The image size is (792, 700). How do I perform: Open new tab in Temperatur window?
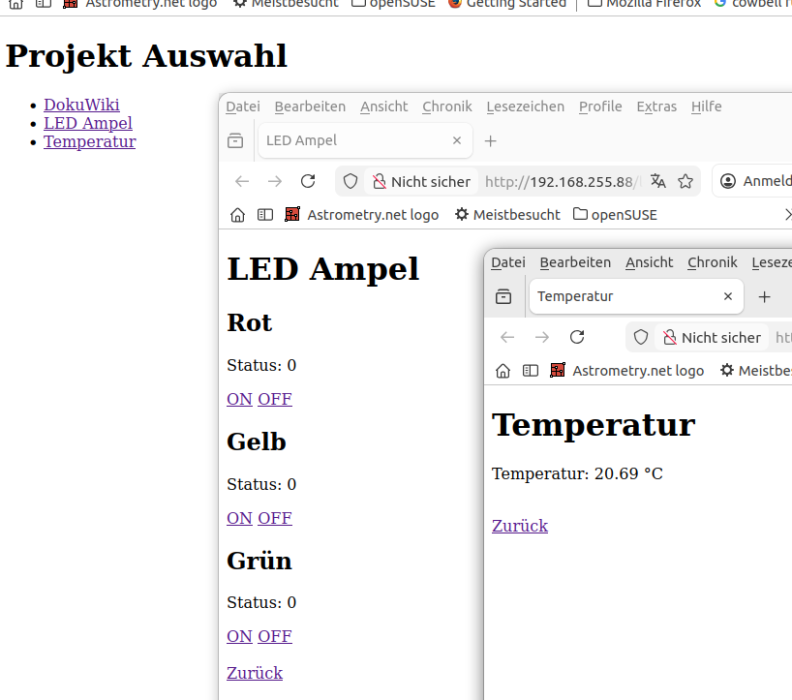point(764,297)
